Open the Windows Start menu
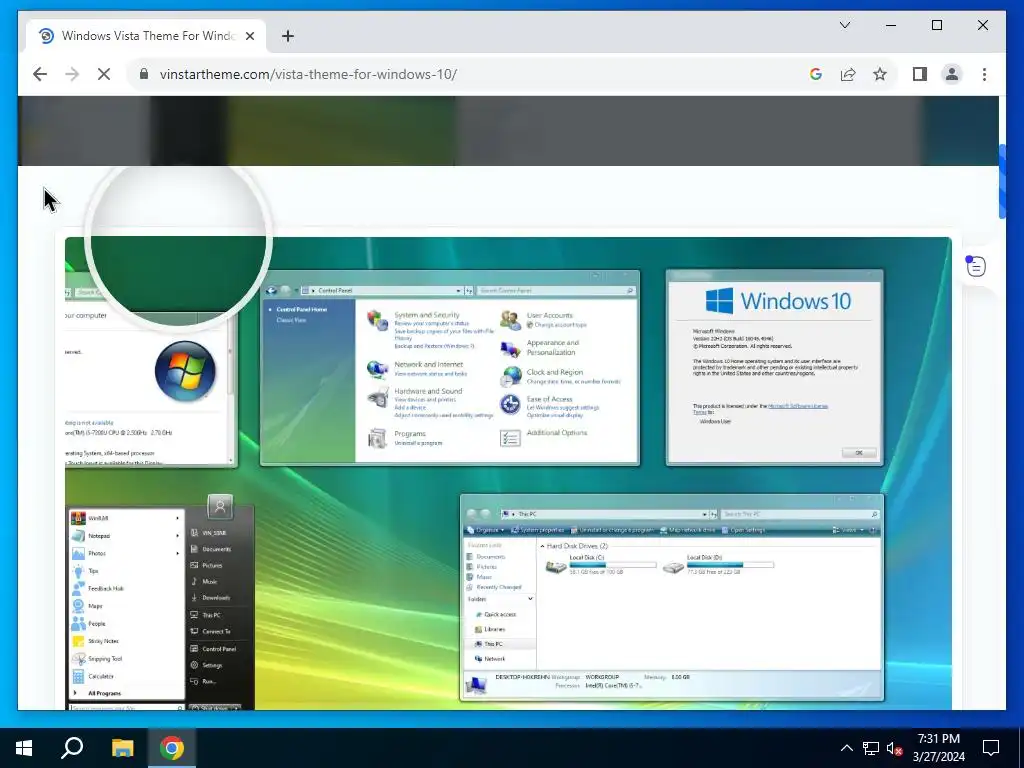The image size is (1024, 768). tap(24, 748)
